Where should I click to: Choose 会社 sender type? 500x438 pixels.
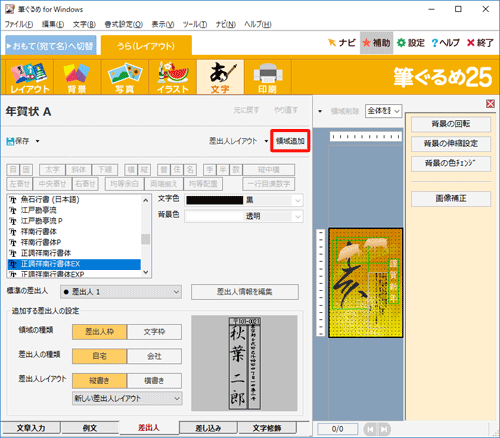click(x=154, y=356)
